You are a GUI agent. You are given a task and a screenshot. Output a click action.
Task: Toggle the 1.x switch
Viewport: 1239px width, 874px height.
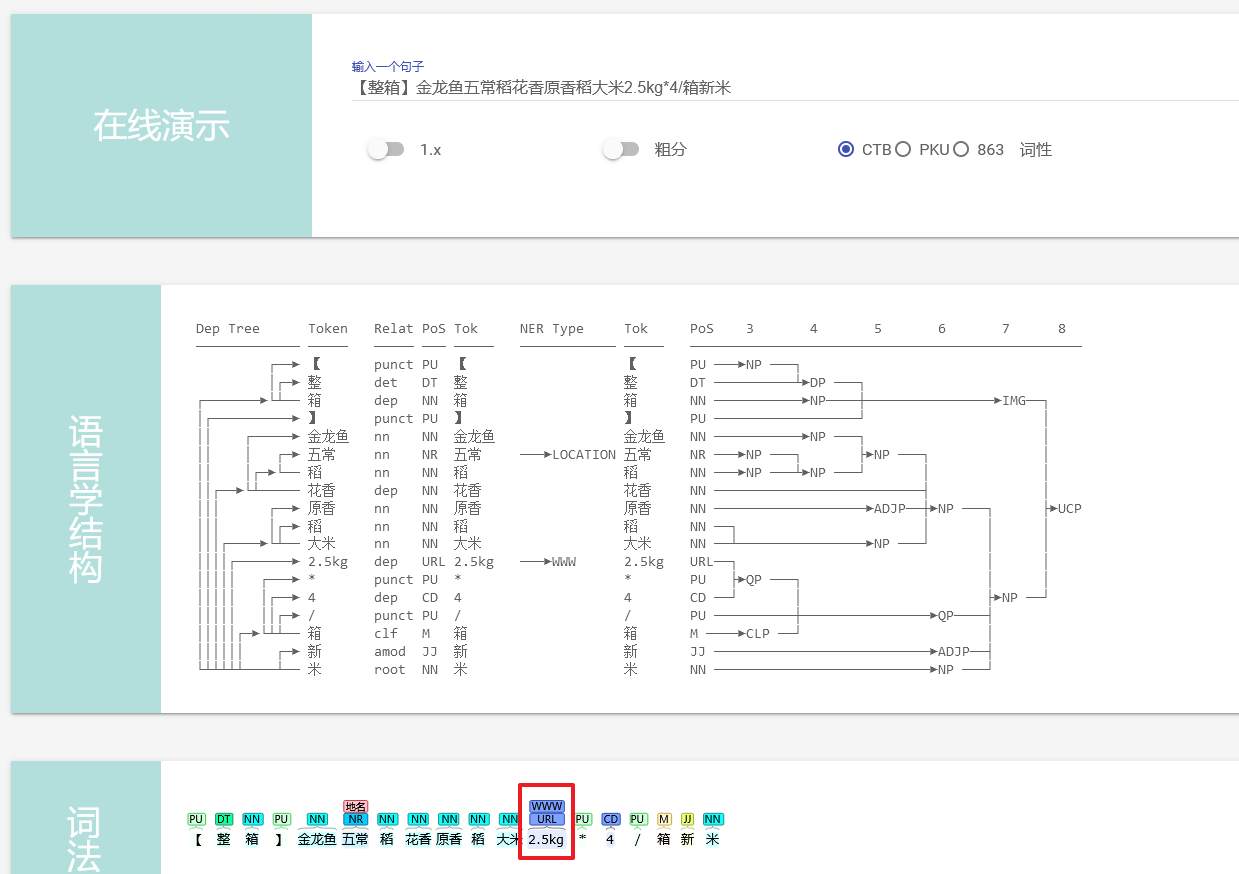pos(387,148)
